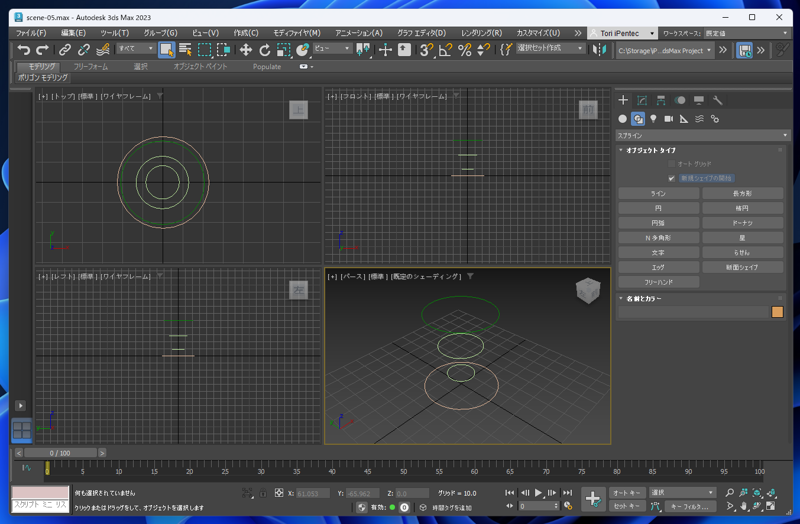The height and width of the screenshot is (524, 800).
Task: Click the Zoom Extents All viewport icon
Action: tap(770, 492)
